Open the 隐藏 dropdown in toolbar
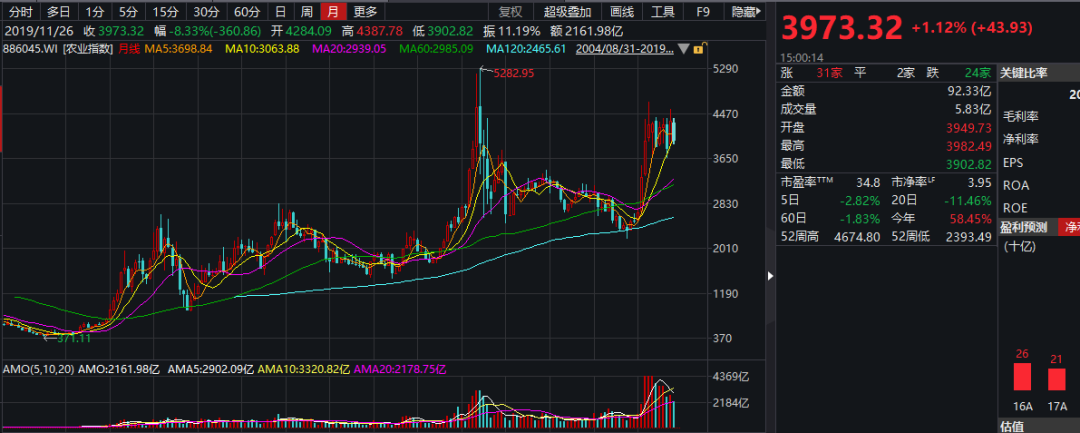Image resolution: width=1080 pixels, height=433 pixels. point(743,12)
